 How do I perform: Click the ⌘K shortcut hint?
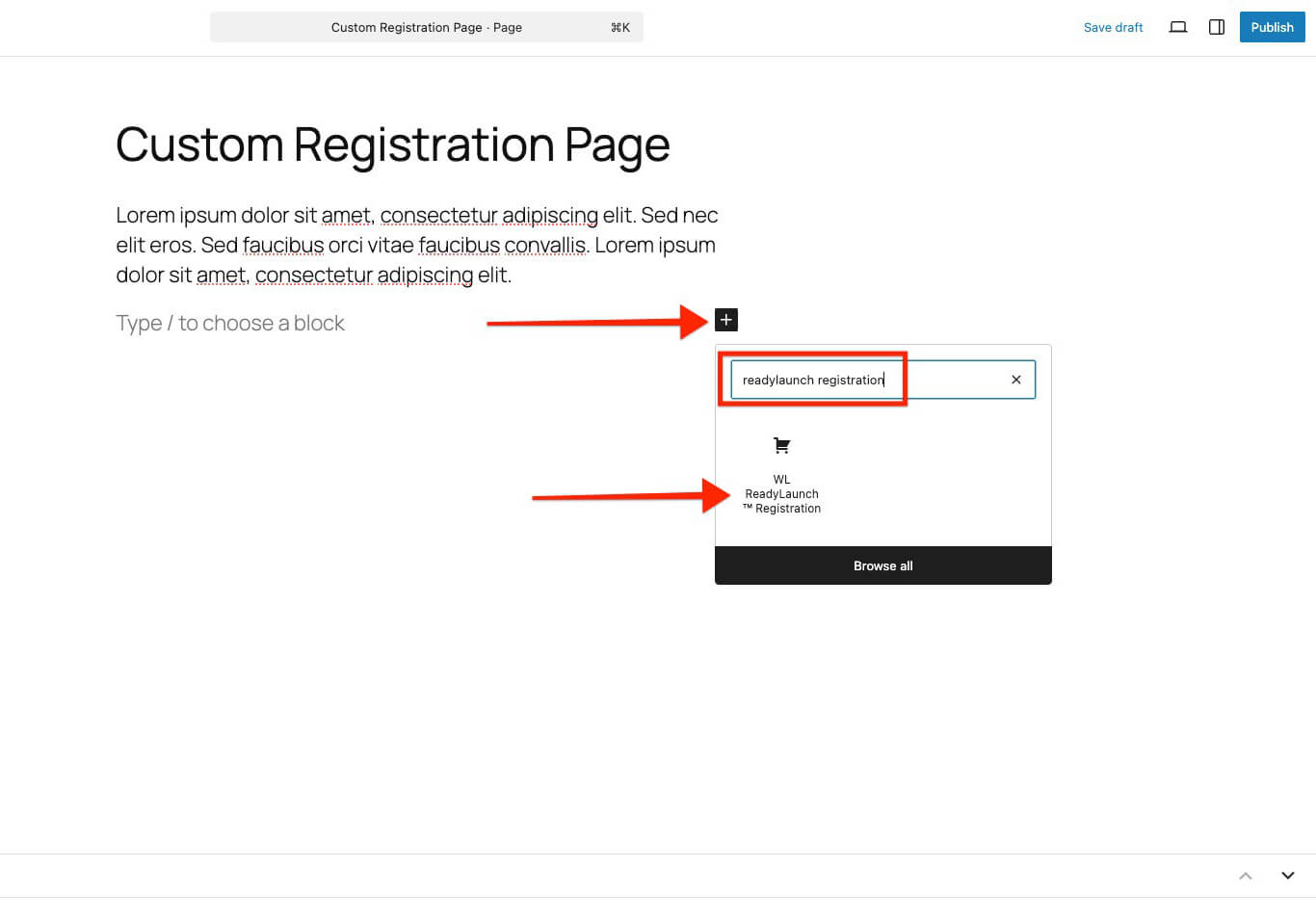pos(619,27)
